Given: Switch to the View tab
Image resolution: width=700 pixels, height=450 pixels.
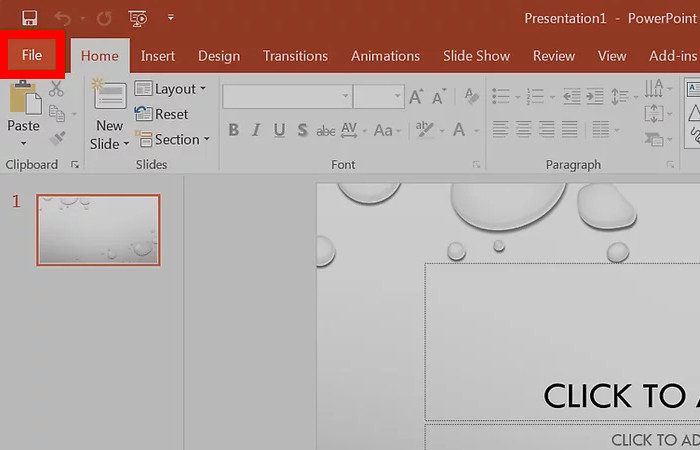Looking at the screenshot, I should (x=612, y=56).
